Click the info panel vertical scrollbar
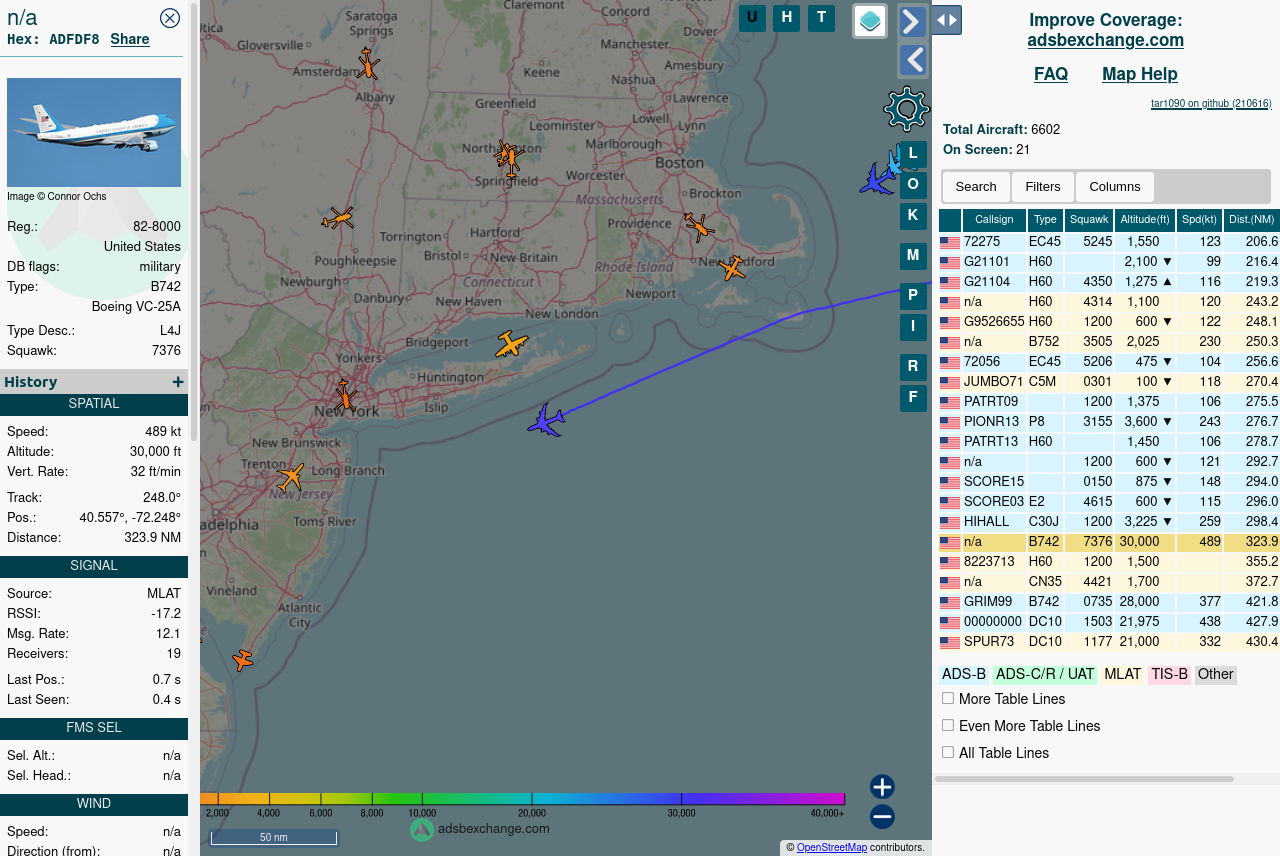The height and width of the screenshot is (856, 1280). (194, 220)
